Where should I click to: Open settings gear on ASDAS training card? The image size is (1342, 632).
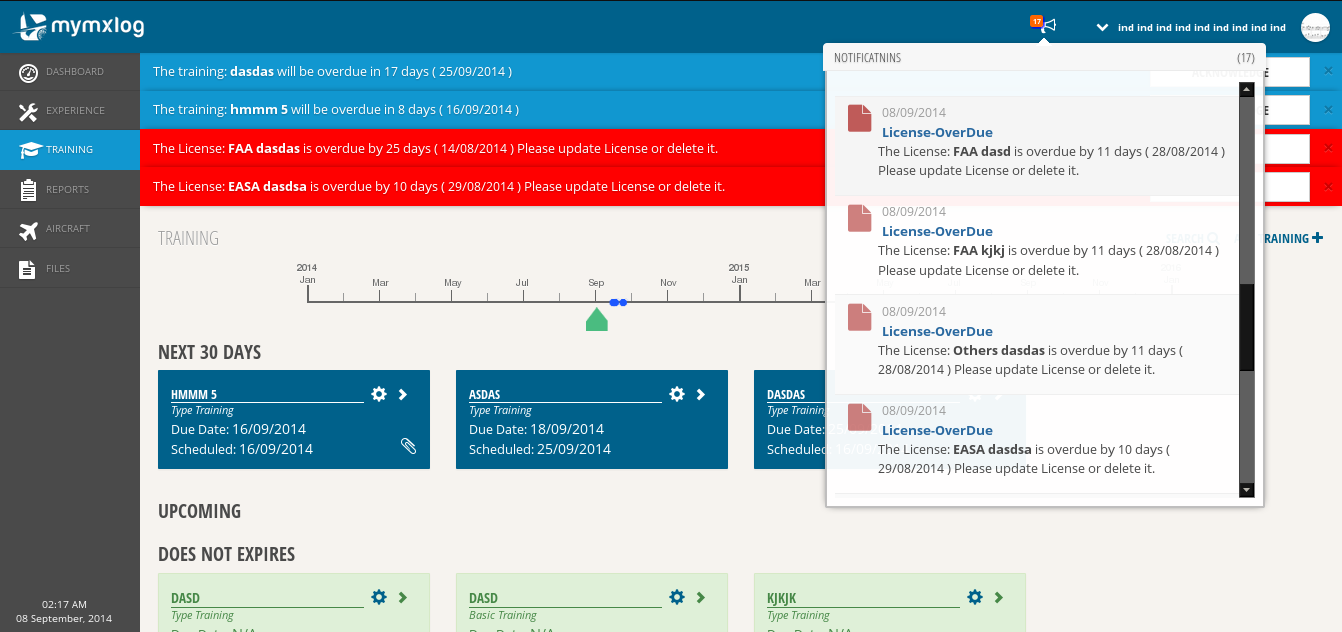click(x=677, y=394)
